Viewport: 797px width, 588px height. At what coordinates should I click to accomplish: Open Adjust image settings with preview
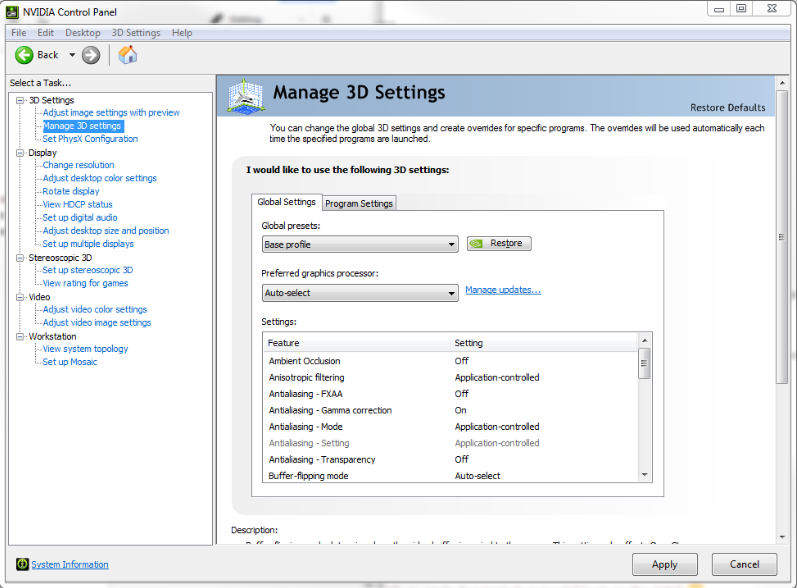point(111,112)
